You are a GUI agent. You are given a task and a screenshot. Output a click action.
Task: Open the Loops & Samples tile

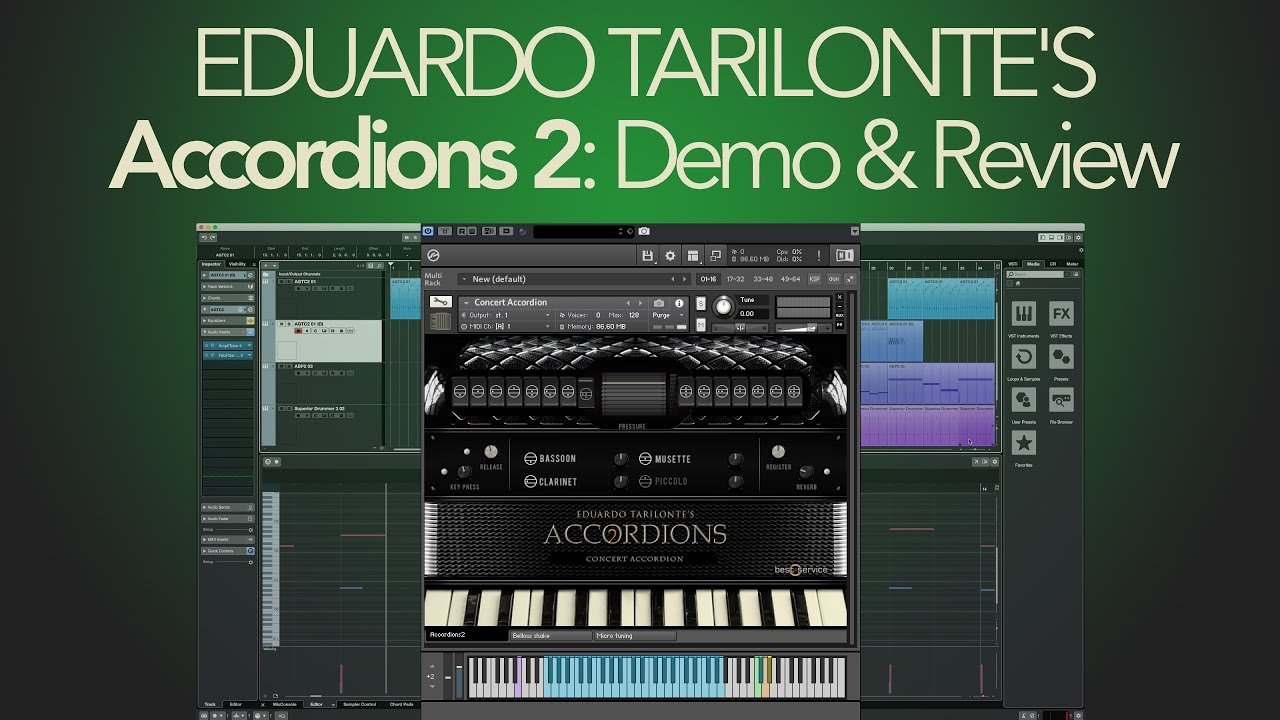[1023, 357]
